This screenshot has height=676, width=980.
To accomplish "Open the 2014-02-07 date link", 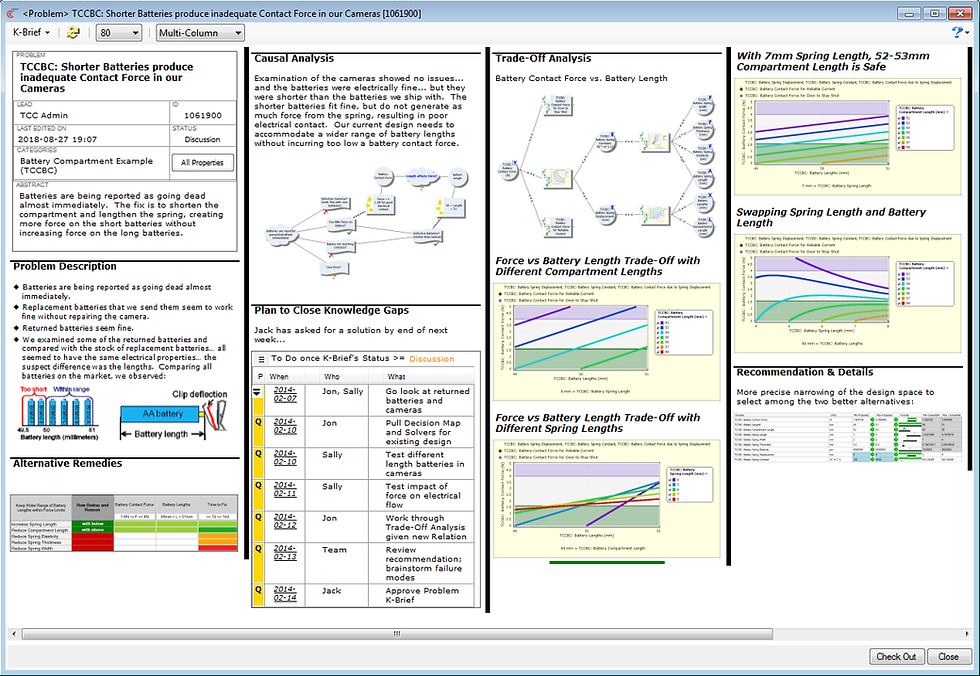I will (x=285, y=394).
